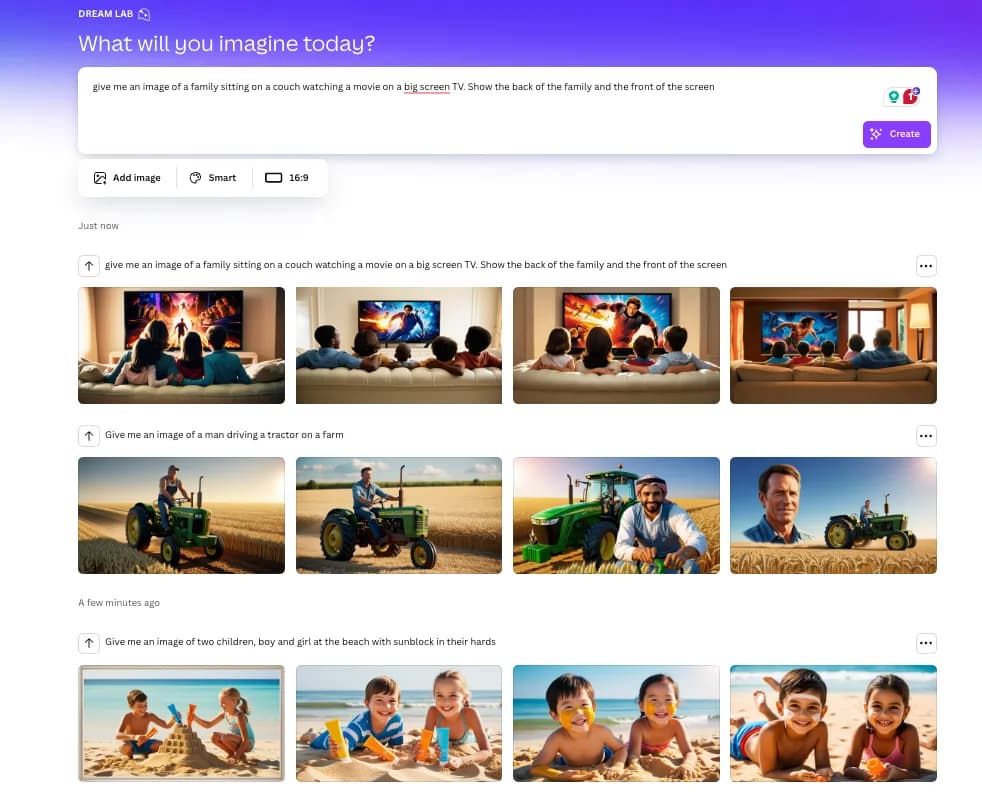Screen dimensions: 982x802
Task: Click the 'A few minutes ago' timestamp label
Action: pyautogui.click(x=119, y=603)
